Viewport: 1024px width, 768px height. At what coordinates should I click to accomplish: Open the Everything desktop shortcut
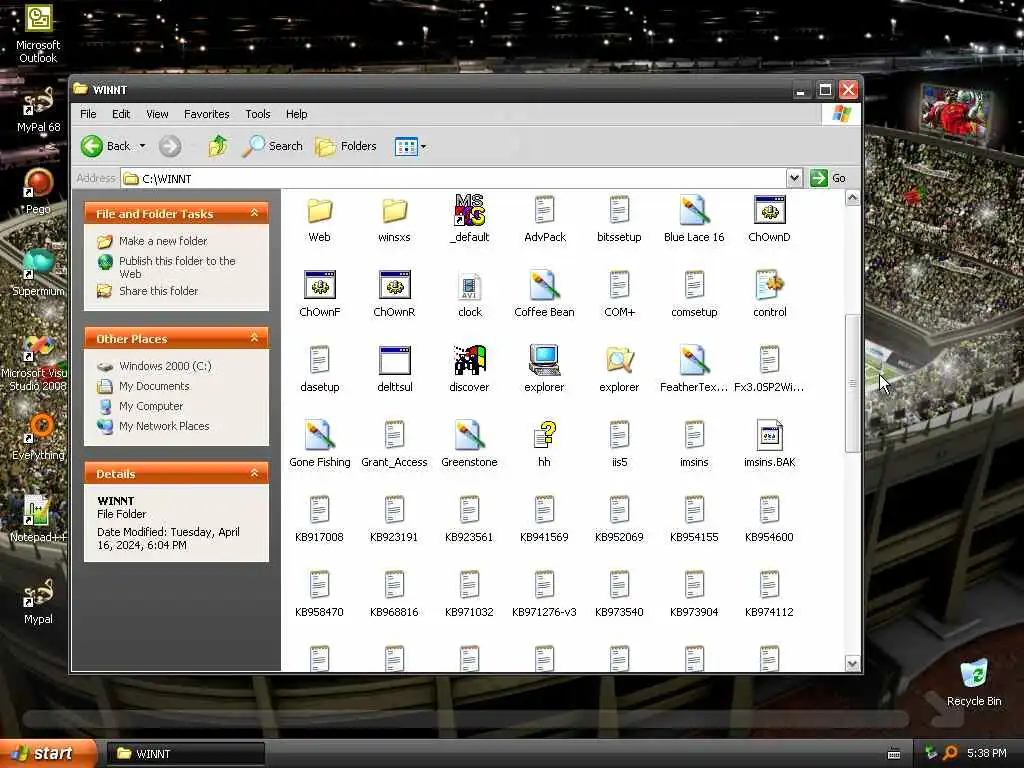[x=38, y=438]
